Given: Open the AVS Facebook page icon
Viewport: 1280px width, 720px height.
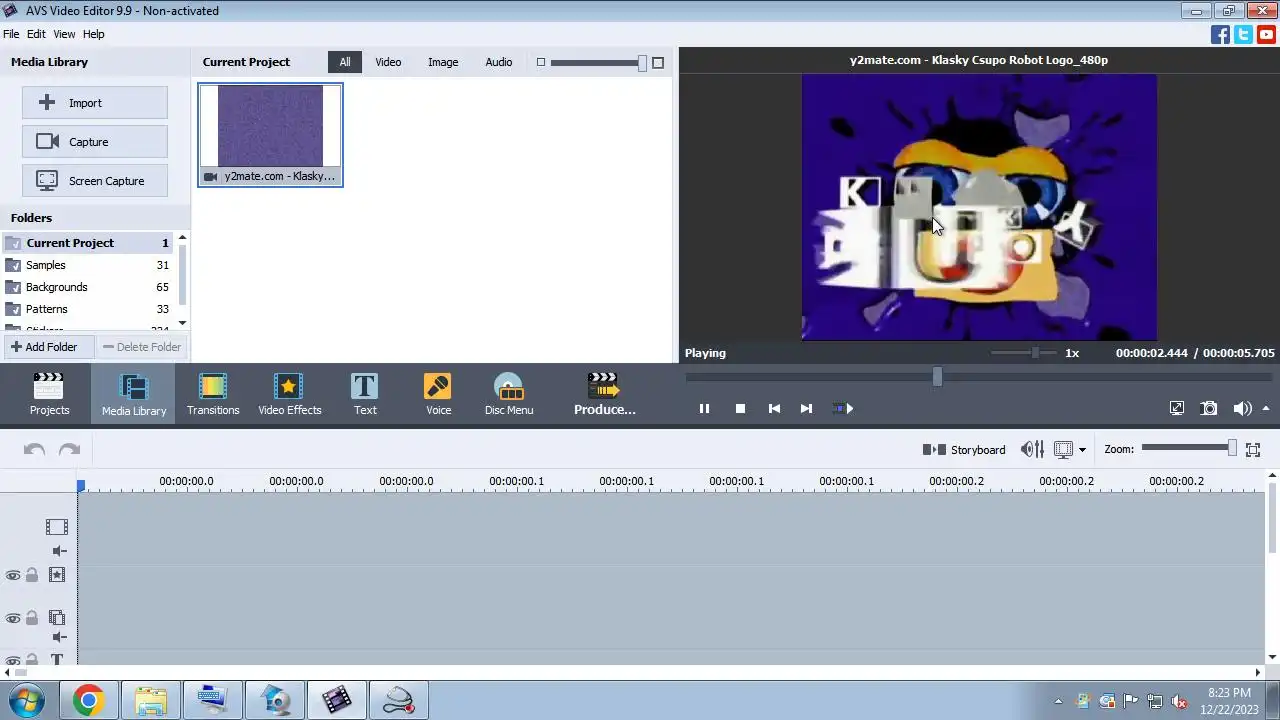Looking at the screenshot, I should [1220, 34].
